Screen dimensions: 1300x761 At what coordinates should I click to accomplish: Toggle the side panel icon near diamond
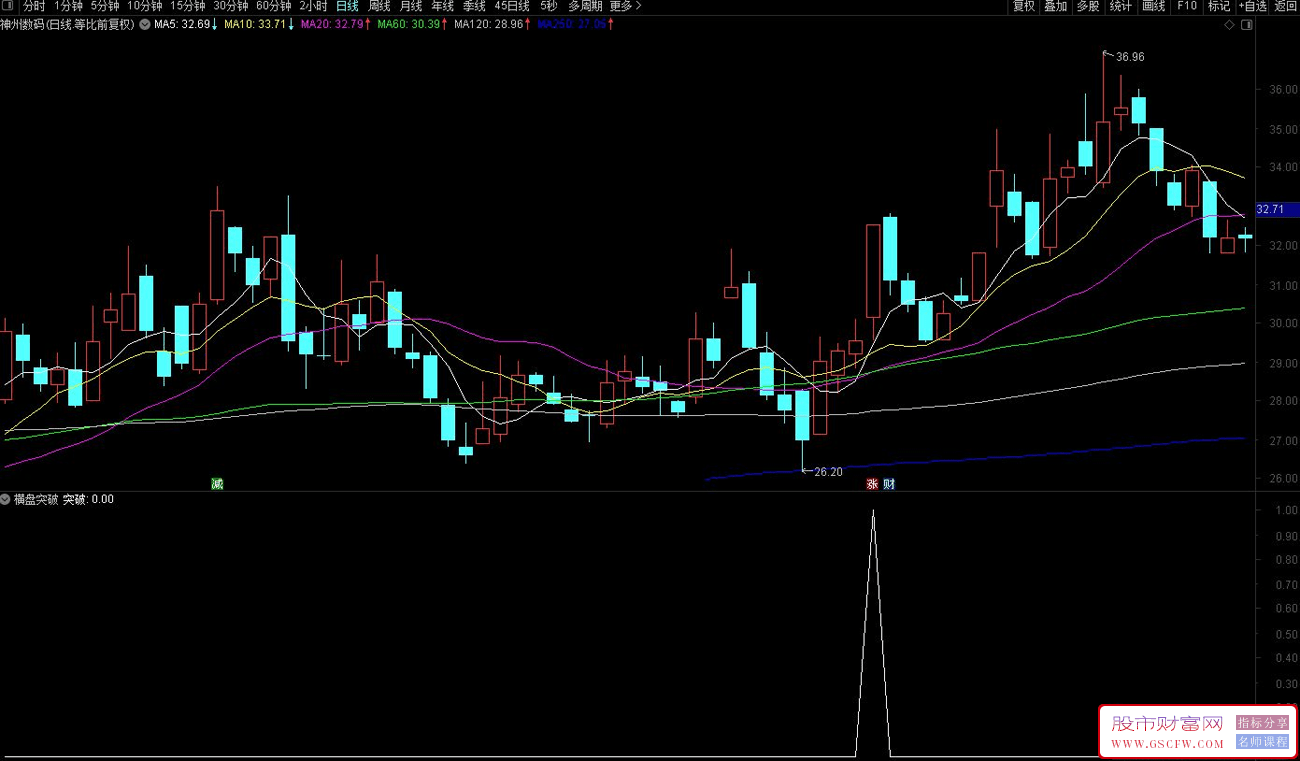1245,25
